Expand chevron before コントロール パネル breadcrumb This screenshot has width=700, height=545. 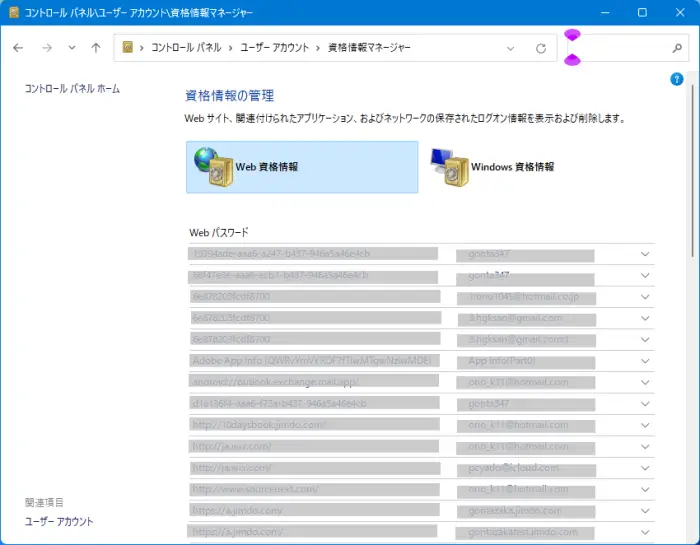(142, 48)
